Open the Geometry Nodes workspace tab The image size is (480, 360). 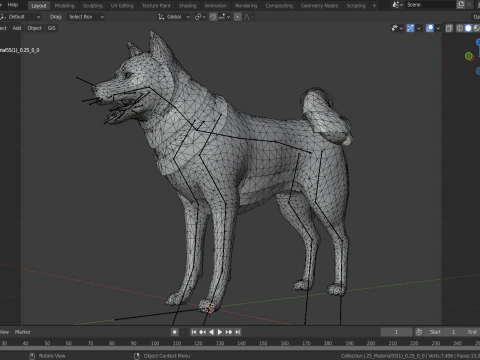click(x=319, y=6)
